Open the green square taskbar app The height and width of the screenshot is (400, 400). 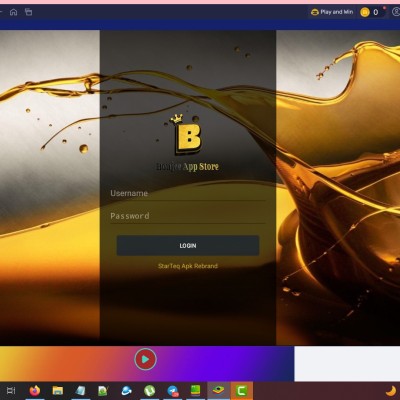[195, 391]
